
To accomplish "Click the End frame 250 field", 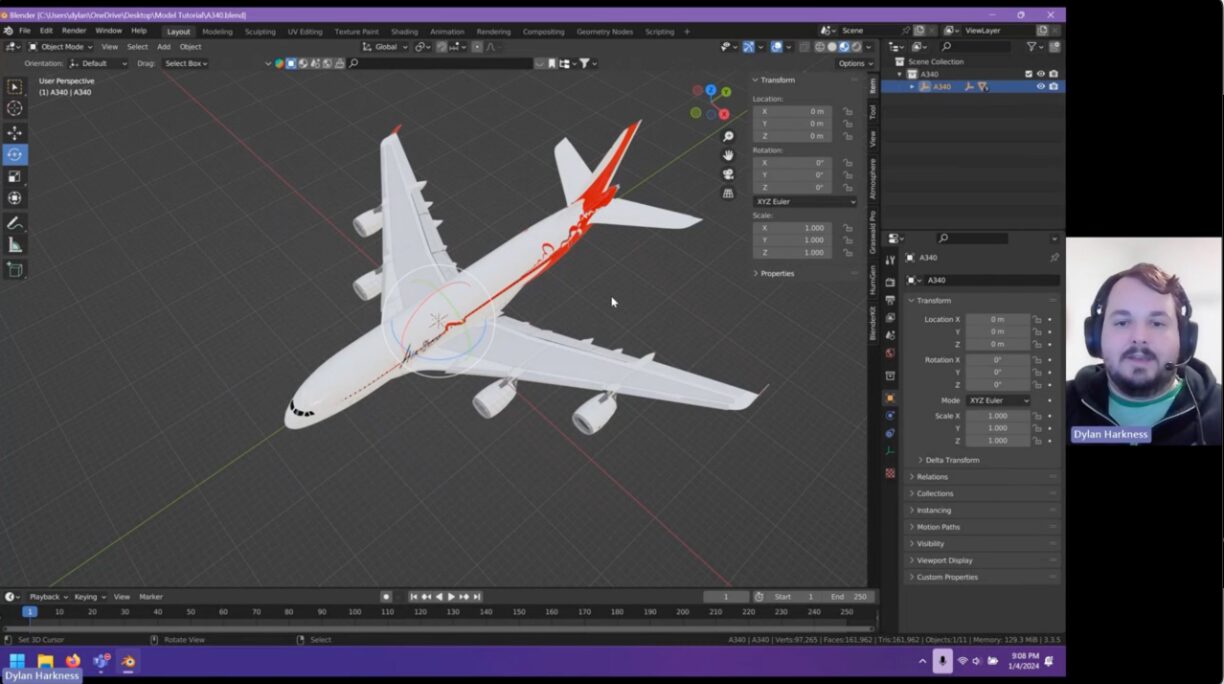I will point(849,597).
